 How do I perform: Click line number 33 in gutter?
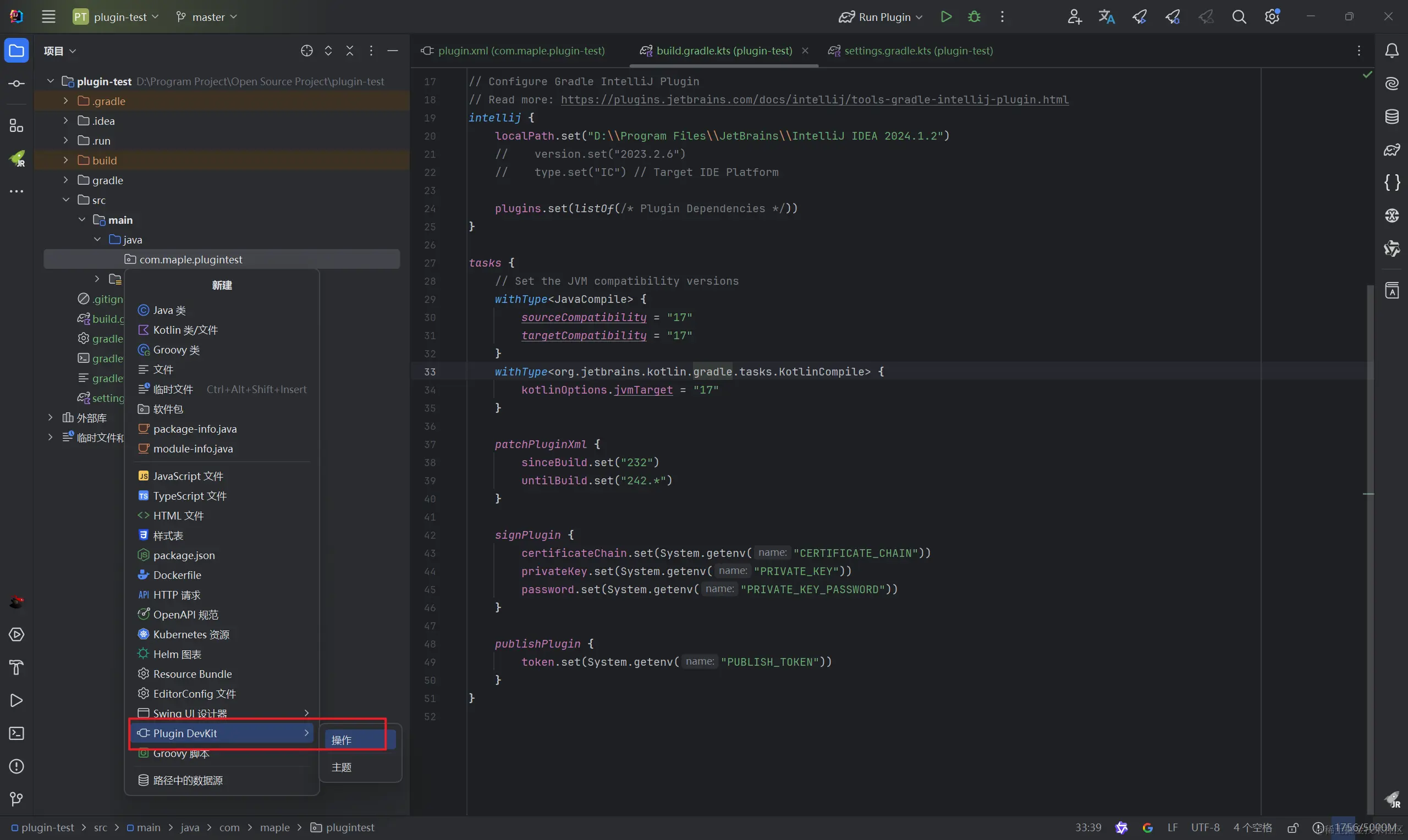pos(430,372)
